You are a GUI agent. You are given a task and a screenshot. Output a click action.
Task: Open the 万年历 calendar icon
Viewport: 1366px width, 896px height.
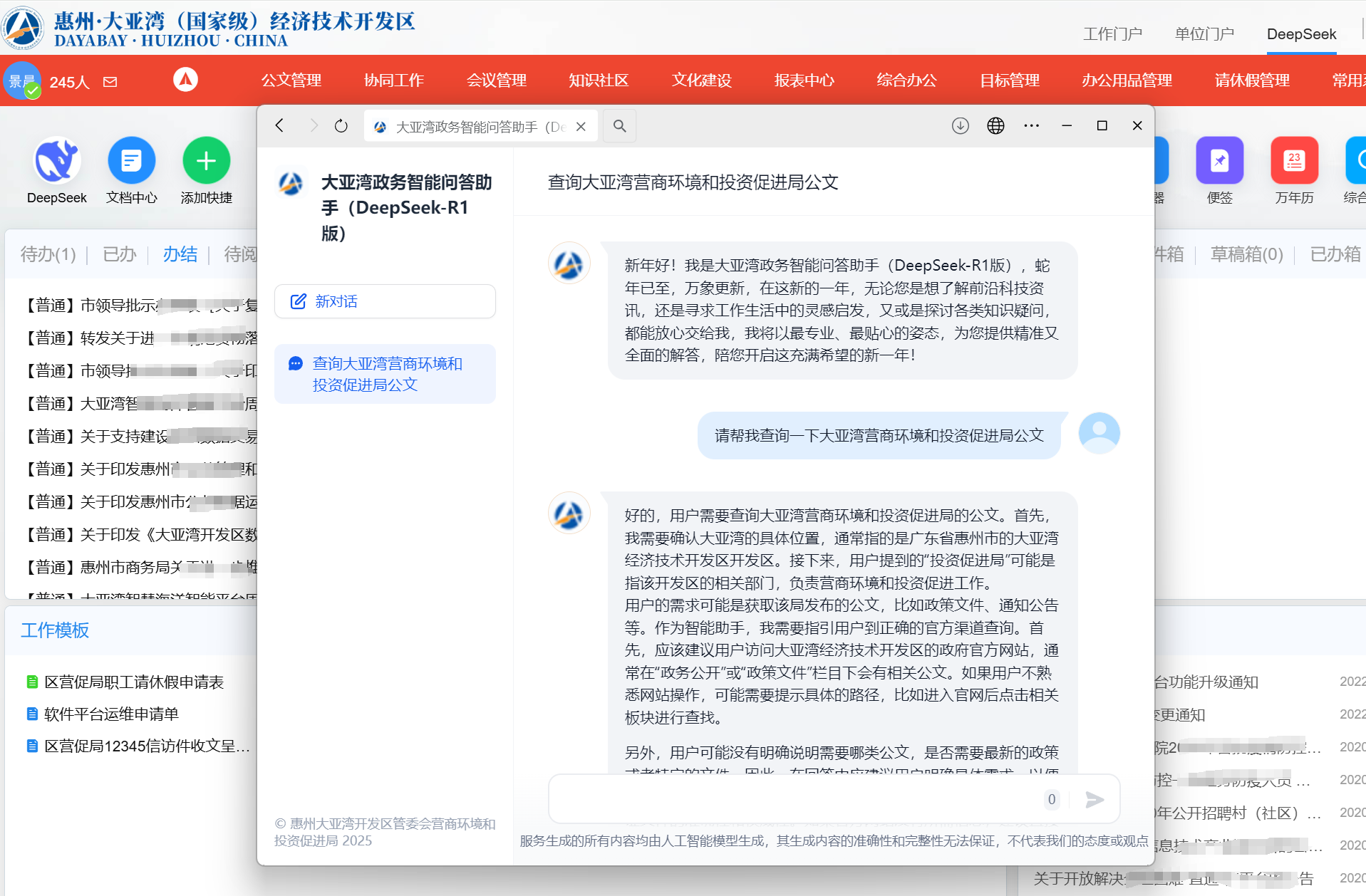coord(1294,161)
